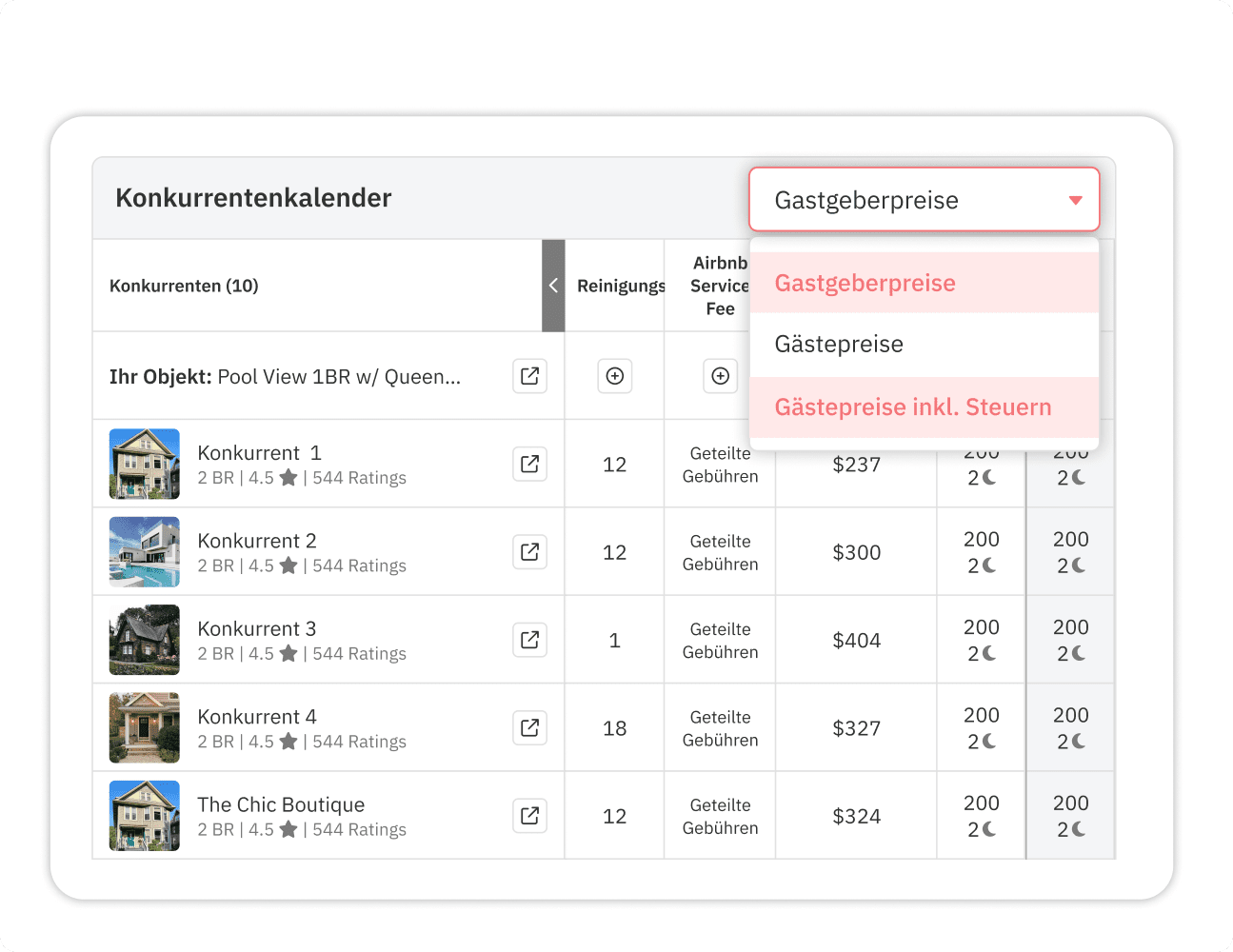Click the $404 price cell for Konkurrent 3

click(856, 640)
